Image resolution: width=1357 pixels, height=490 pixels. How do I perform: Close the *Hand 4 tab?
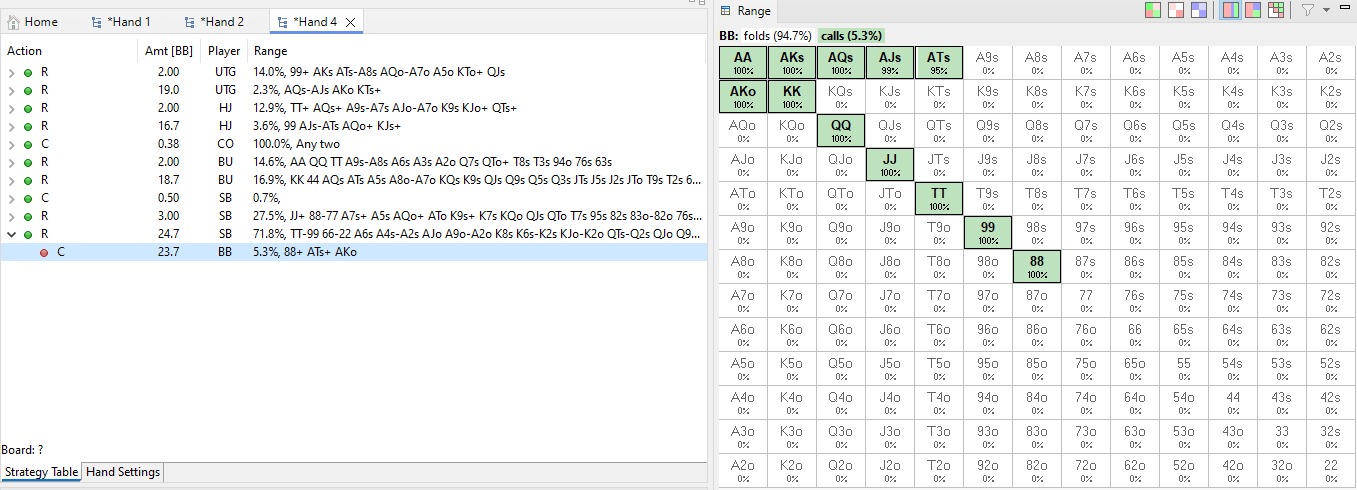pos(351,22)
